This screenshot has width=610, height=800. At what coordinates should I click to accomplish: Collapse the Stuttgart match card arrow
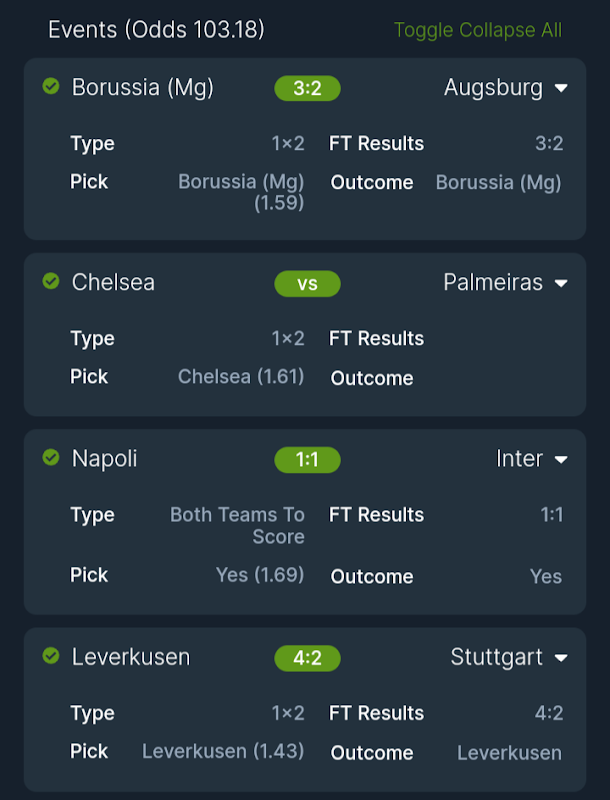[561, 658]
